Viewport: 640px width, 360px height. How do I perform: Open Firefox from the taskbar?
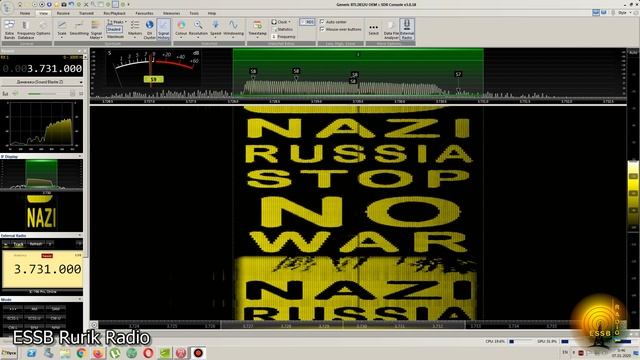(x=98, y=353)
